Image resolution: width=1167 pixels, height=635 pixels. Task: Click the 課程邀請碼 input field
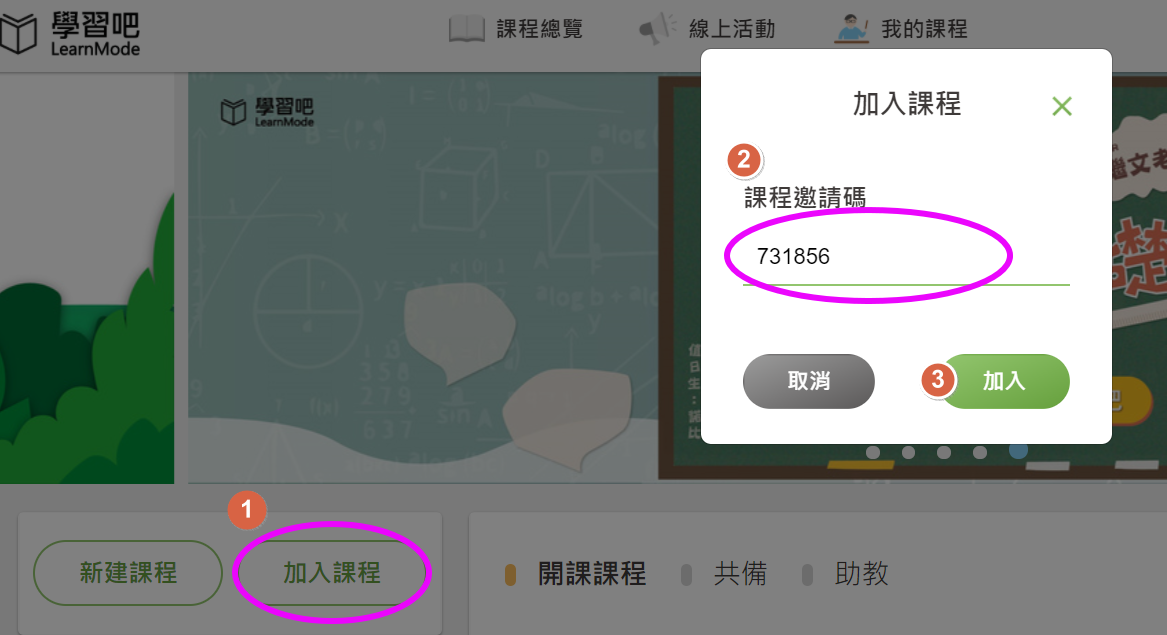click(x=906, y=257)
